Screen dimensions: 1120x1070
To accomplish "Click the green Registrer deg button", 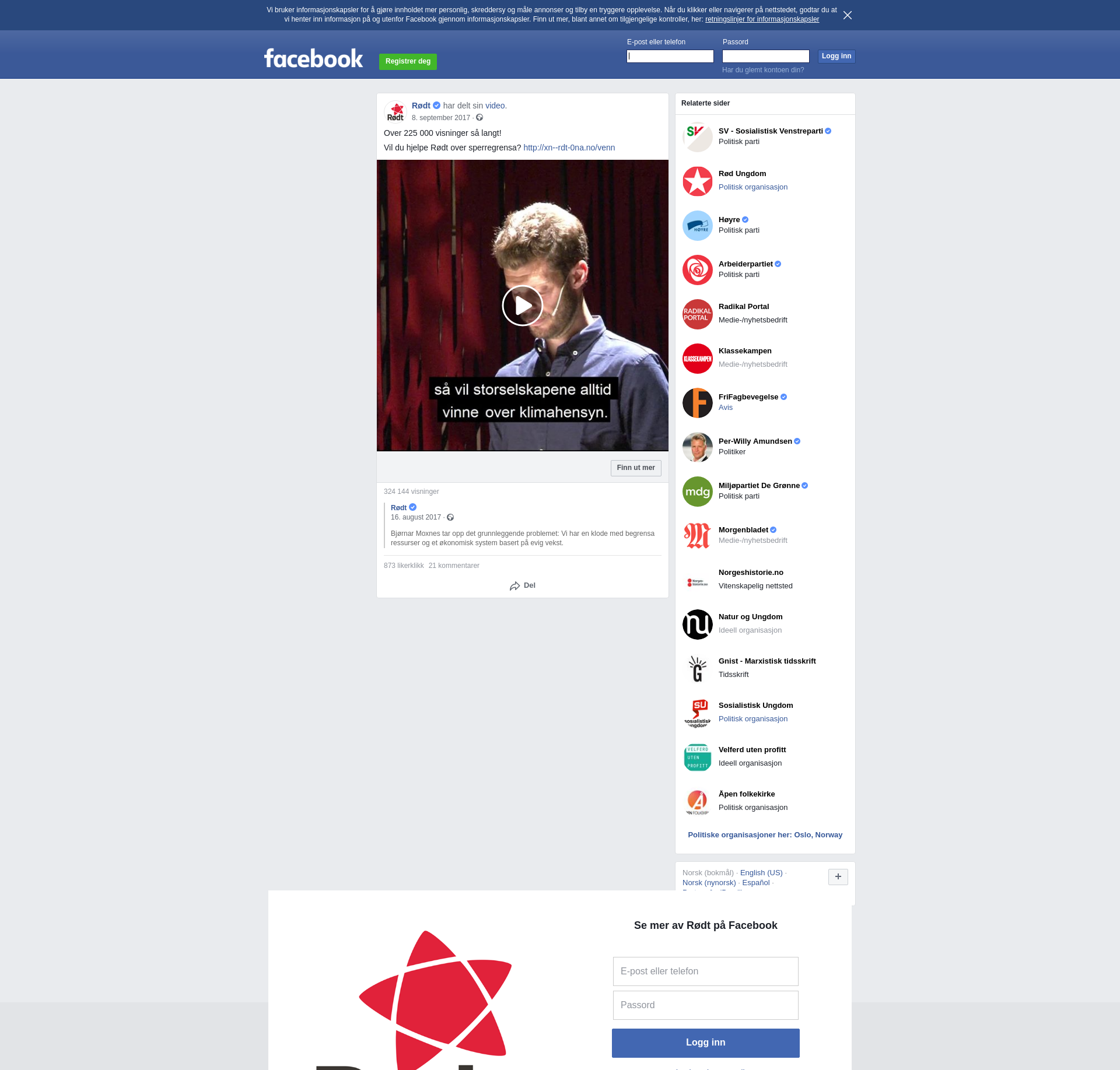I will (408, 61).
